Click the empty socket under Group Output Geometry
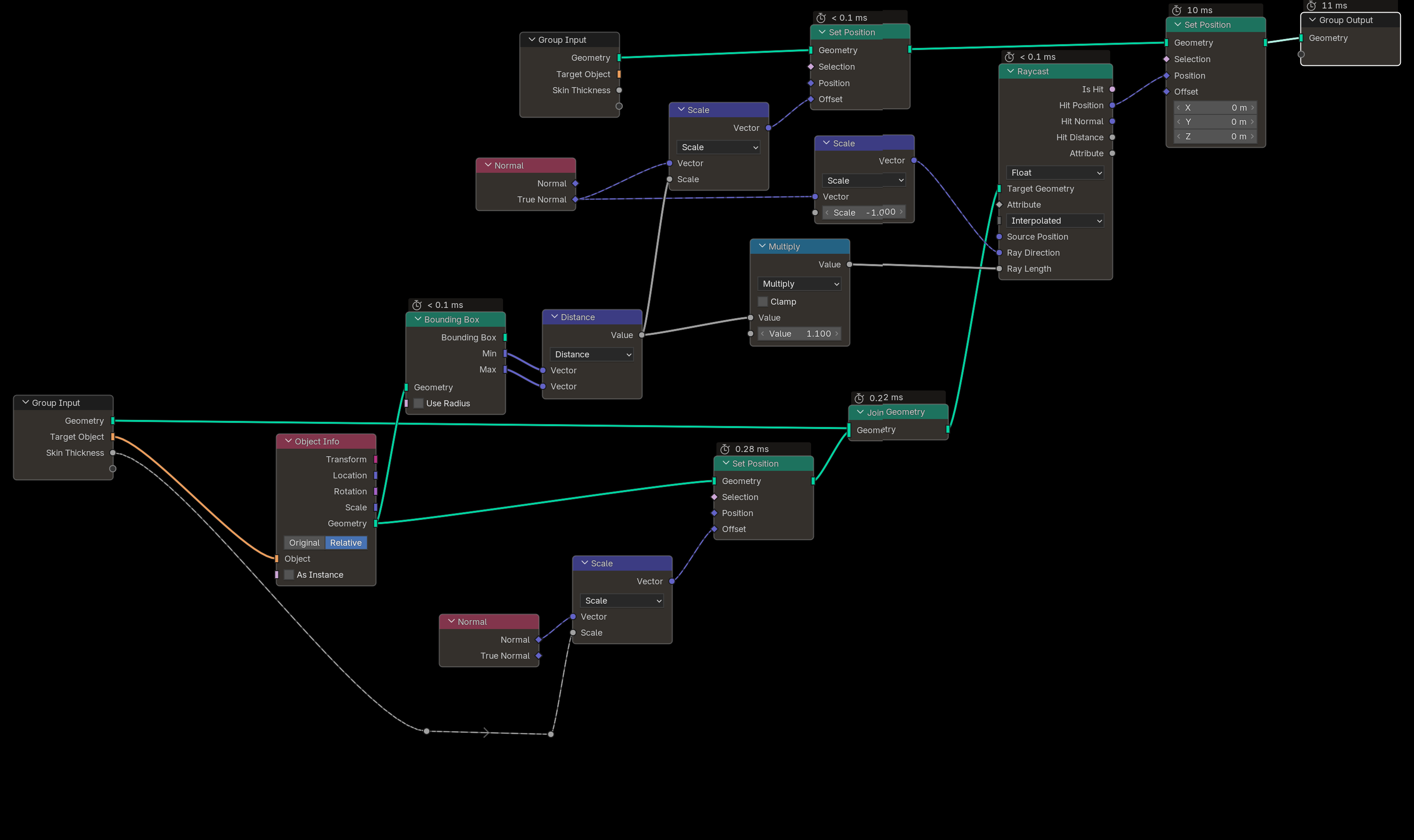 1301,54
